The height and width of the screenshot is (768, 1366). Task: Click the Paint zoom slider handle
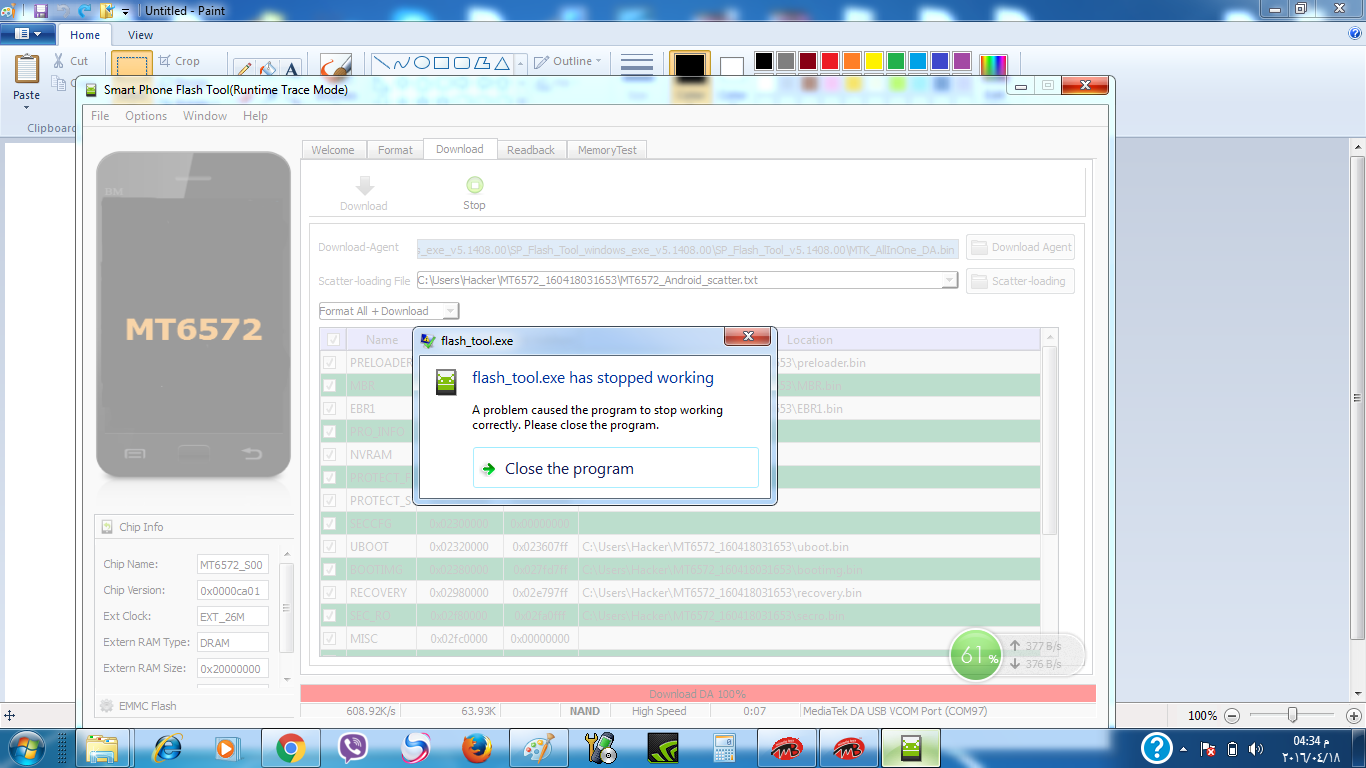coord(1293,715)
